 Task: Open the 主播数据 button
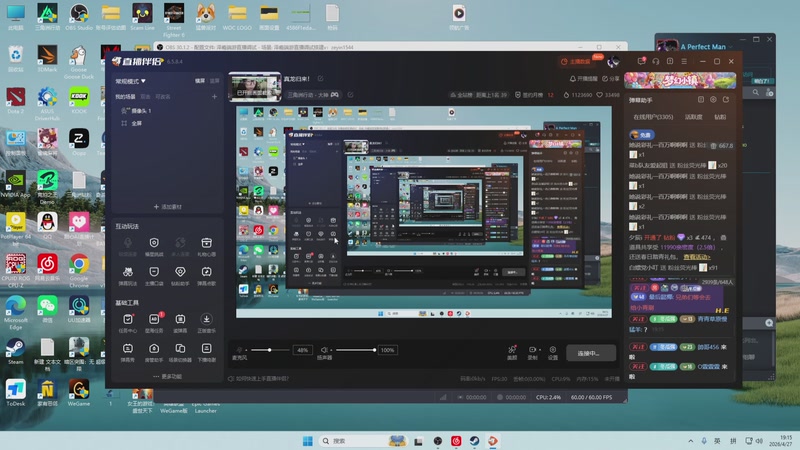[x=576, y=61]
